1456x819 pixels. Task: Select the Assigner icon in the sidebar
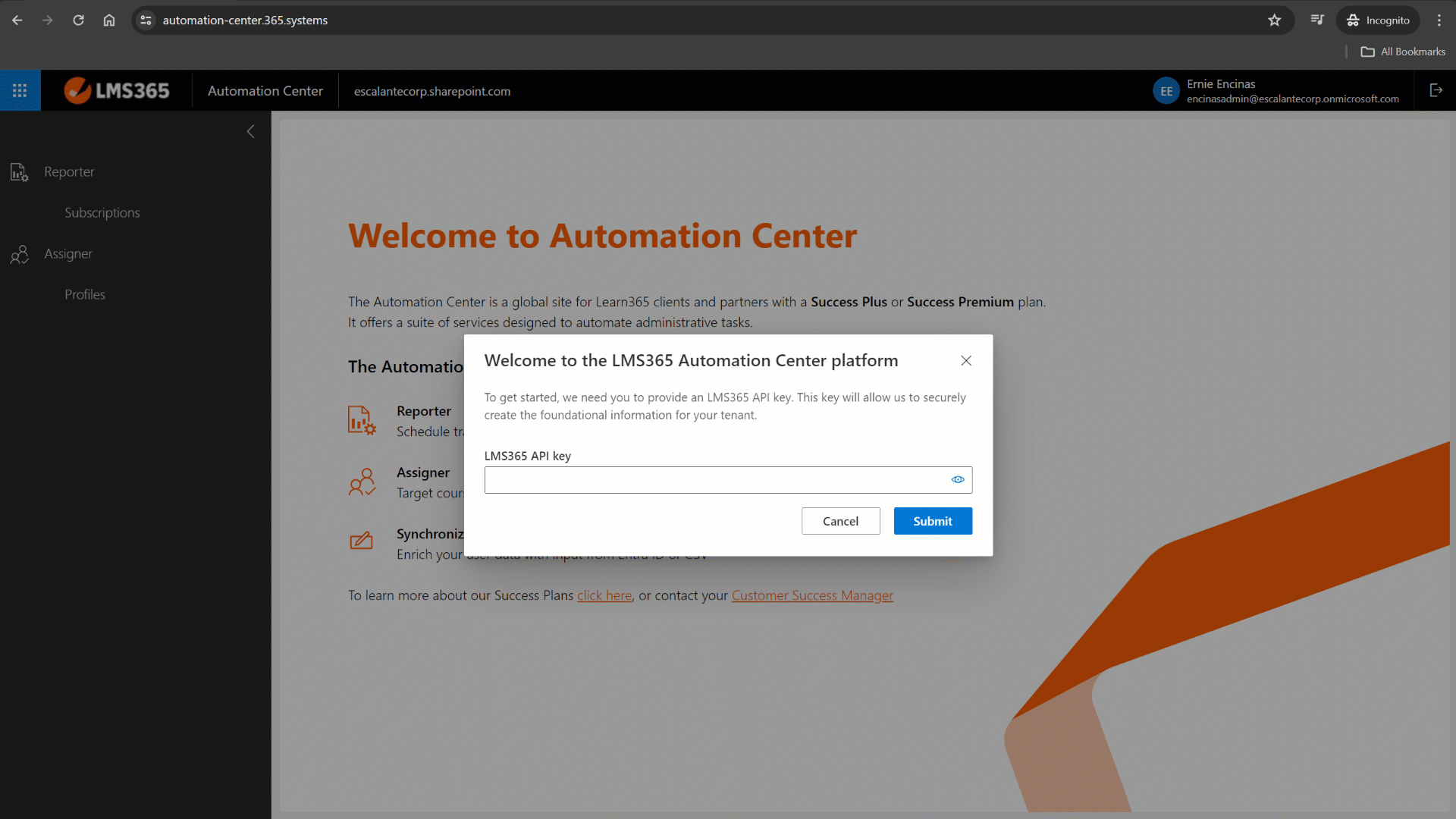pos(19,254)
